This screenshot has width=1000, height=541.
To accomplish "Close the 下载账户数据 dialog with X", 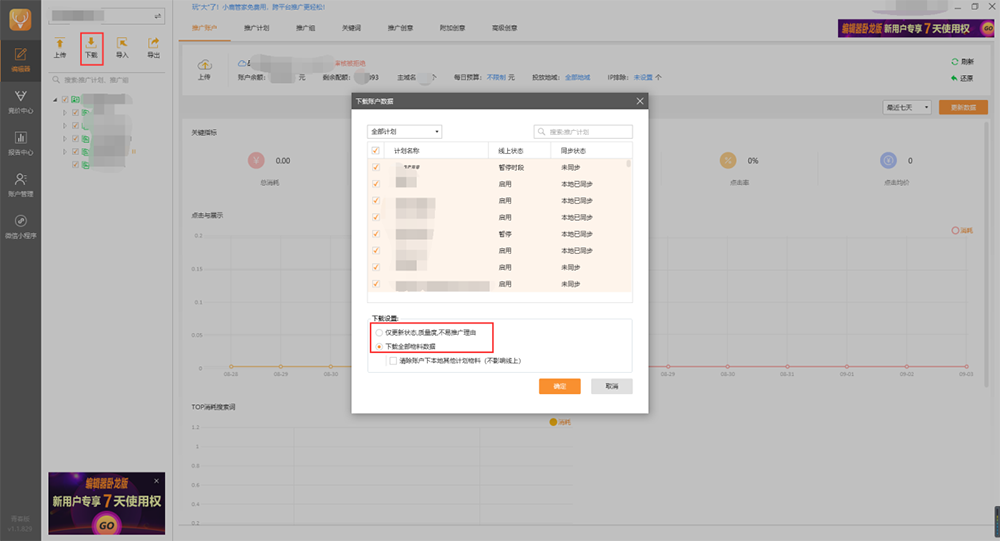I will (x=640, y=101).
